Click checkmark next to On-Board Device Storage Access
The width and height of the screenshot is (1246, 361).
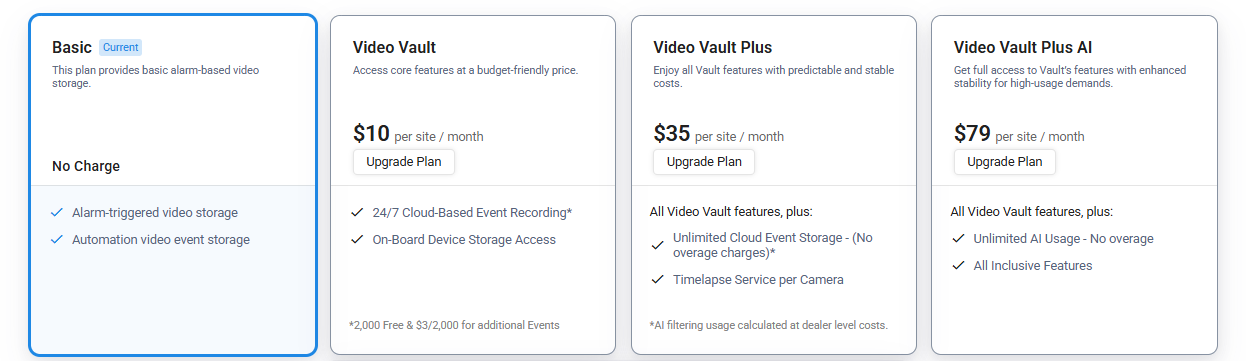pos(357,240)
